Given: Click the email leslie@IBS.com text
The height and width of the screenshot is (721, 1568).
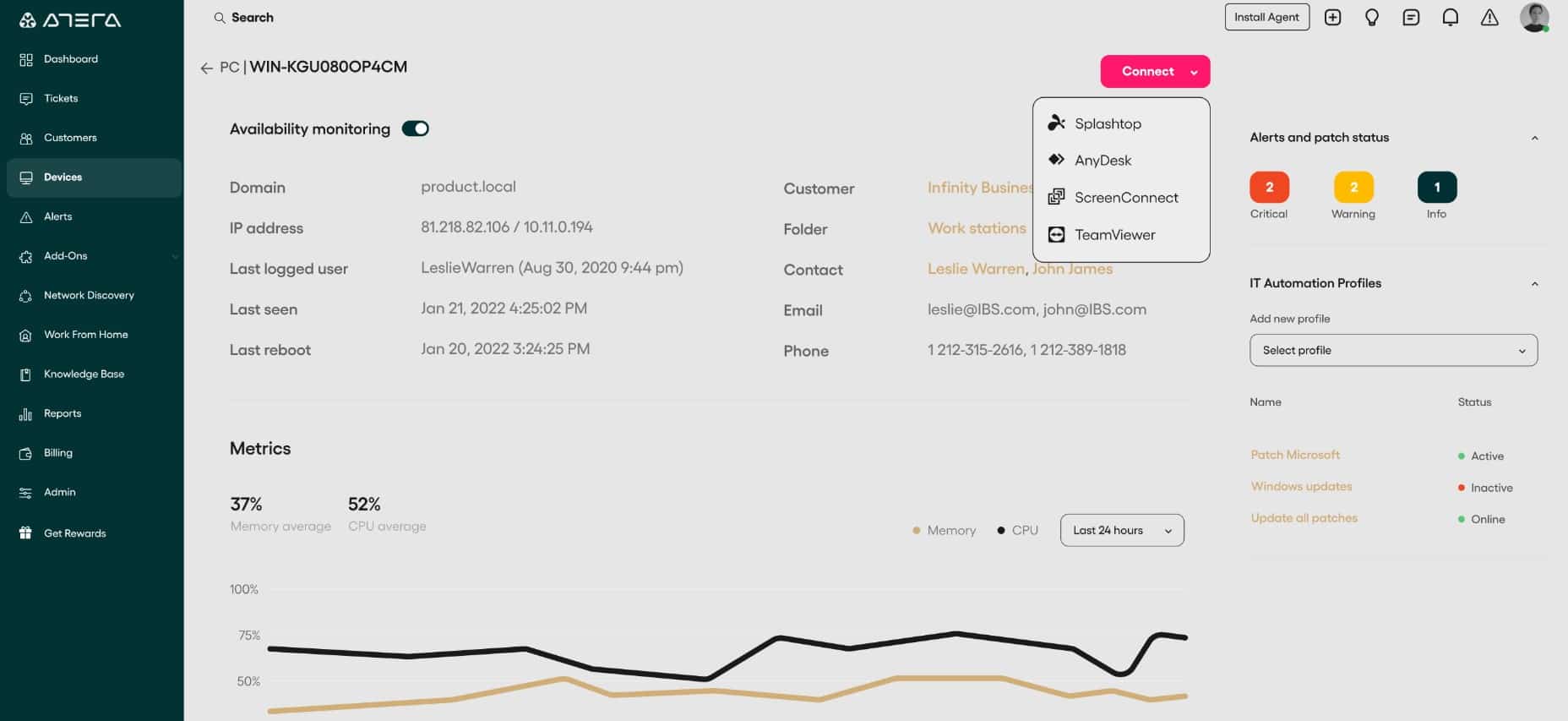Looking at the screenshot, I should (981, 309).
